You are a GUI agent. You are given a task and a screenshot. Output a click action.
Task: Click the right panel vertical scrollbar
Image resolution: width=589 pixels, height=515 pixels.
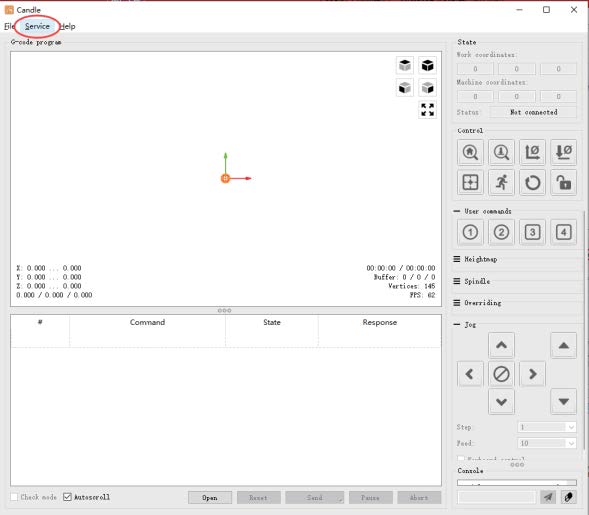point(584,331)
